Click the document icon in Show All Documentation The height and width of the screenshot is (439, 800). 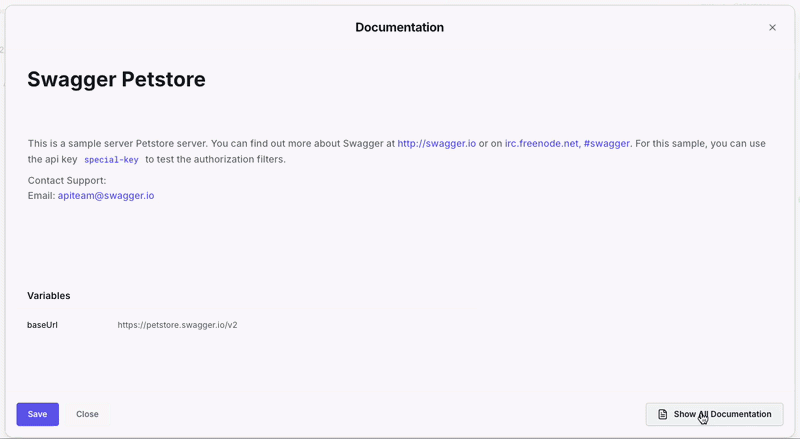click(662, 414)
